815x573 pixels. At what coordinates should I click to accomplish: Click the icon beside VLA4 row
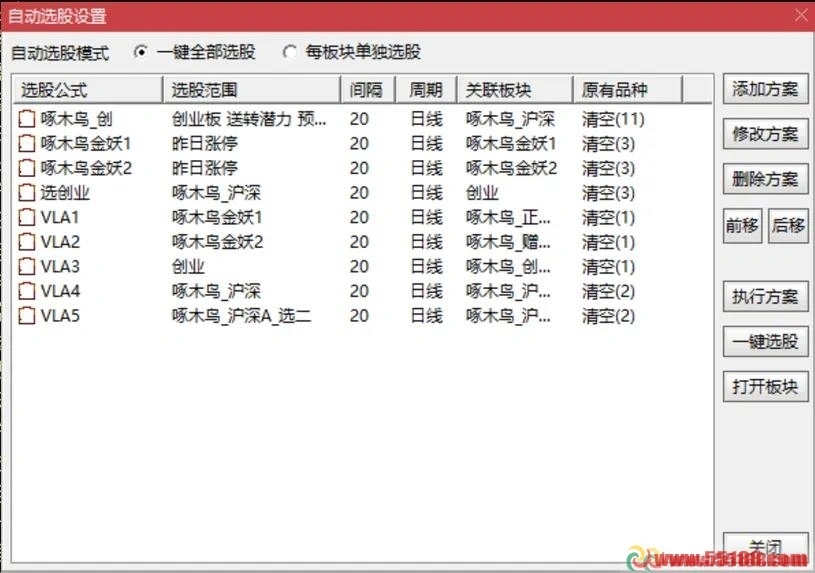pyautogui.click(x=27, y=291)
